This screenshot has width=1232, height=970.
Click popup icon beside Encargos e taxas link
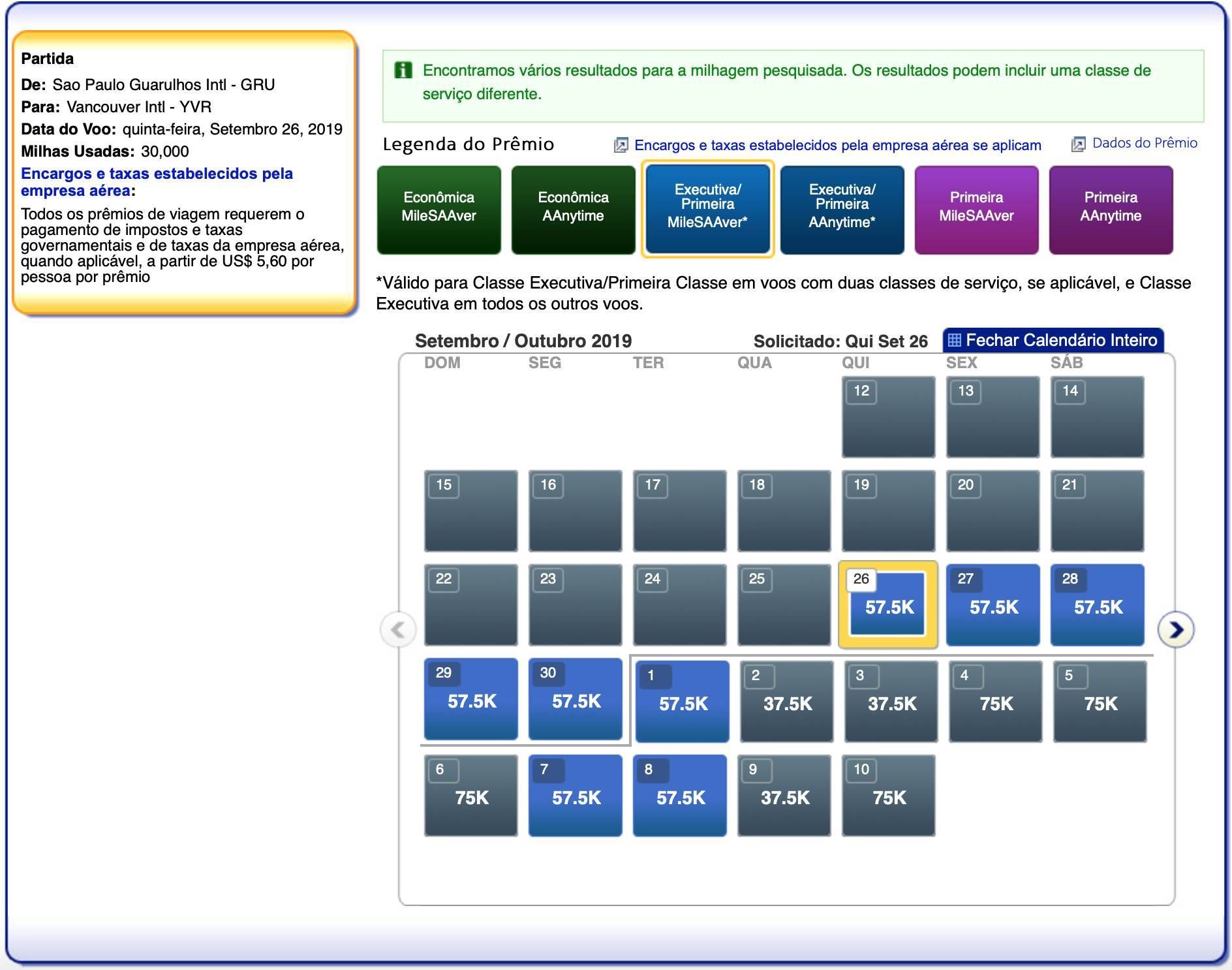pyautogui.click(x=621, y=145)
